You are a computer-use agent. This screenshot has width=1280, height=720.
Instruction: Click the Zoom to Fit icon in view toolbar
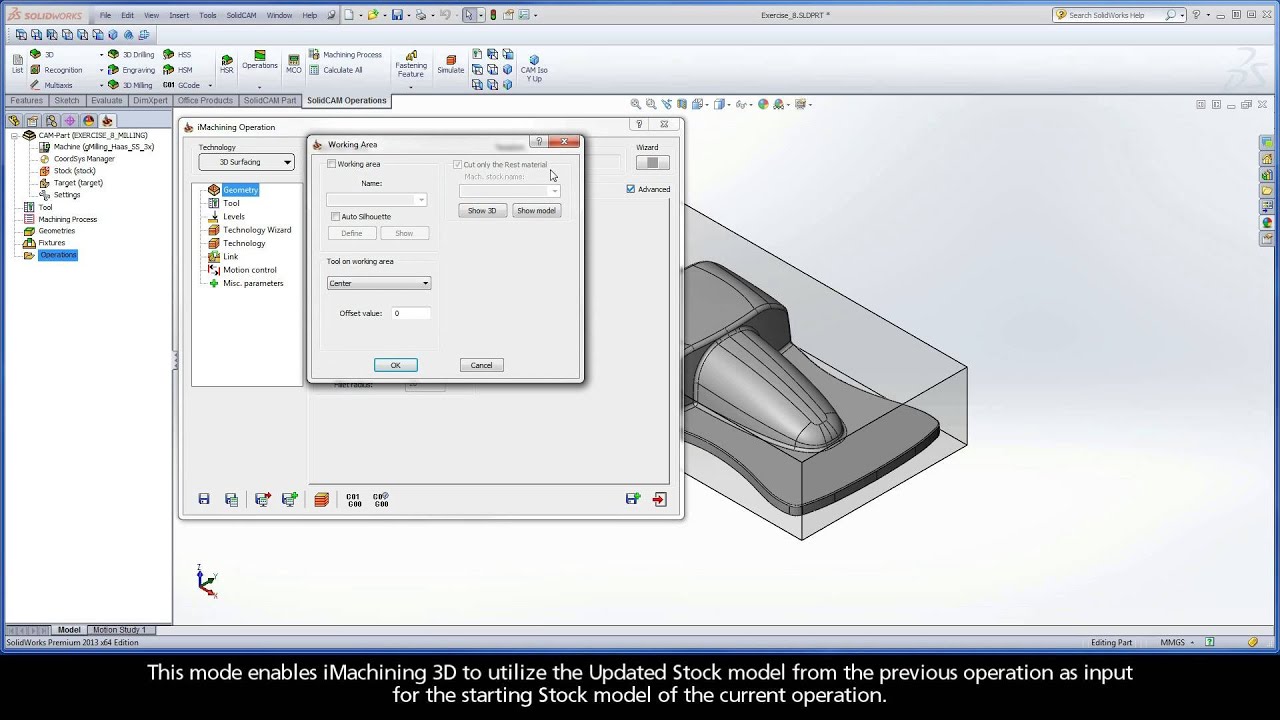coord(636,104)
